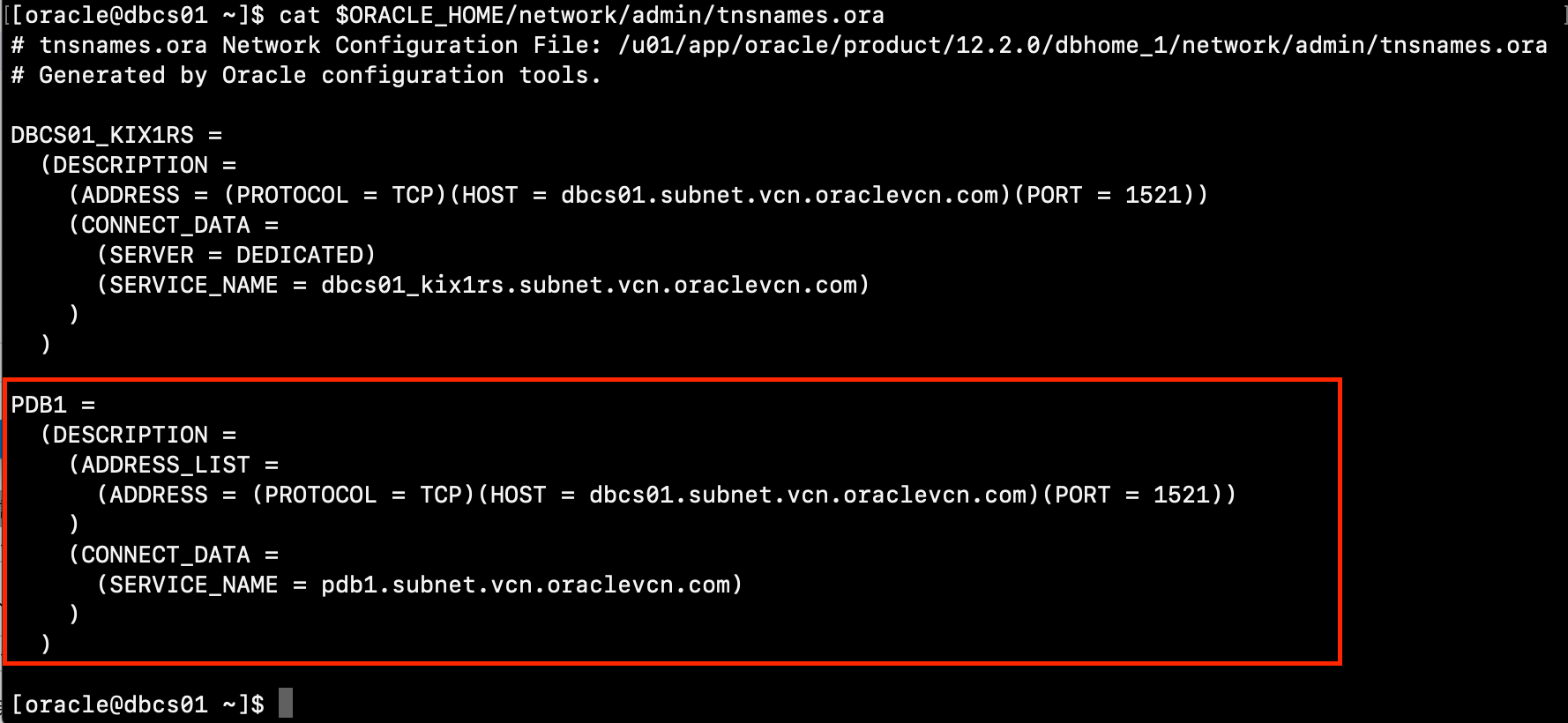The image size is (1568, 723).
Task: Click port 1521 in the DBCS01_KIX1RS entry
Action: pyautogui.click(x=1154, y=195)
